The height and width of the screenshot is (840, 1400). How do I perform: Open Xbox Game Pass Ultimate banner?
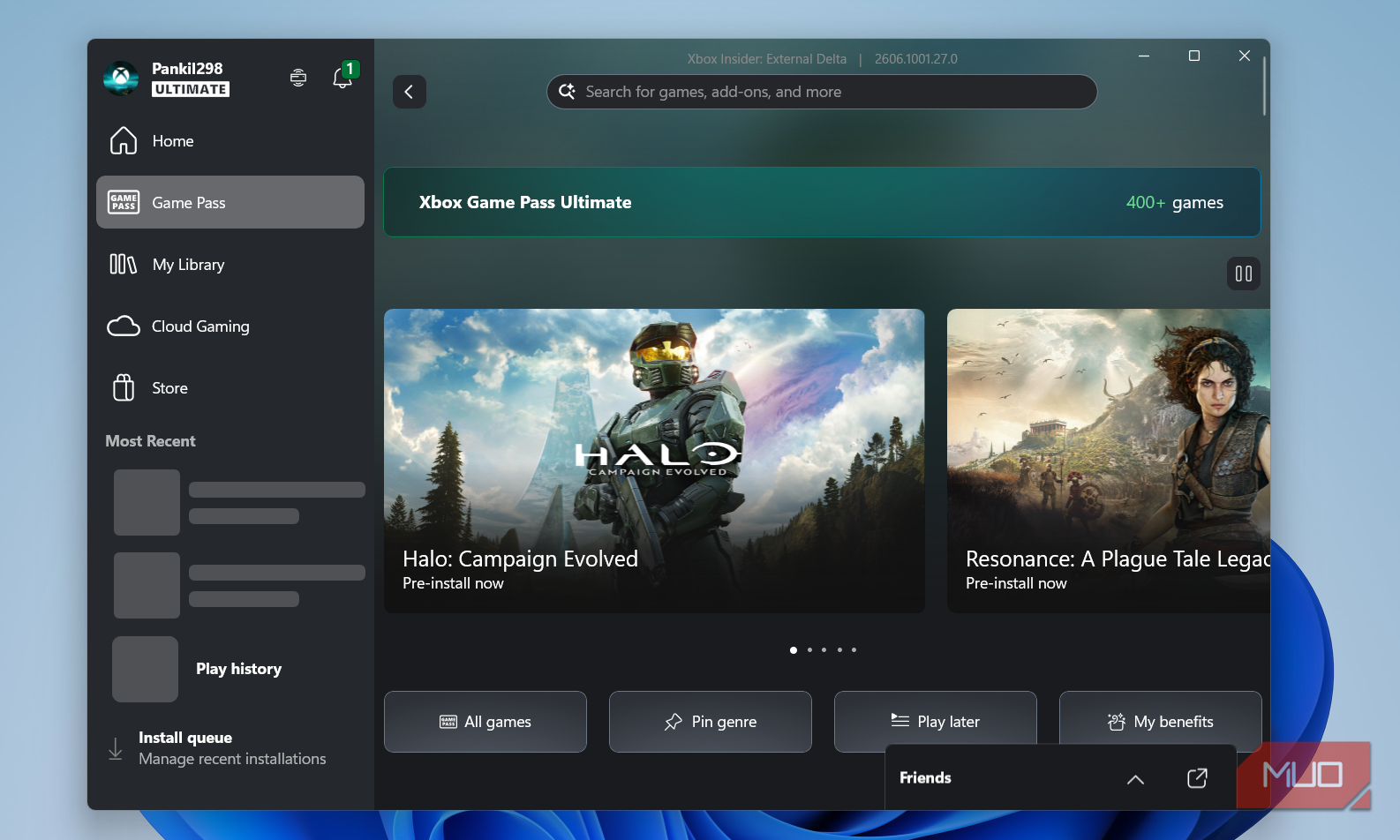tap(822, 202)
